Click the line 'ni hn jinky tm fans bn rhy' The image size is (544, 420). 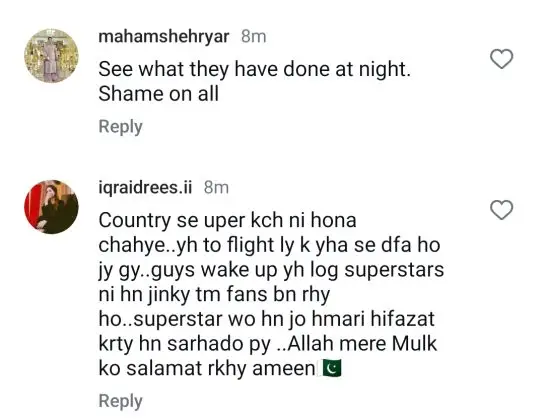[x=214, y=295]
